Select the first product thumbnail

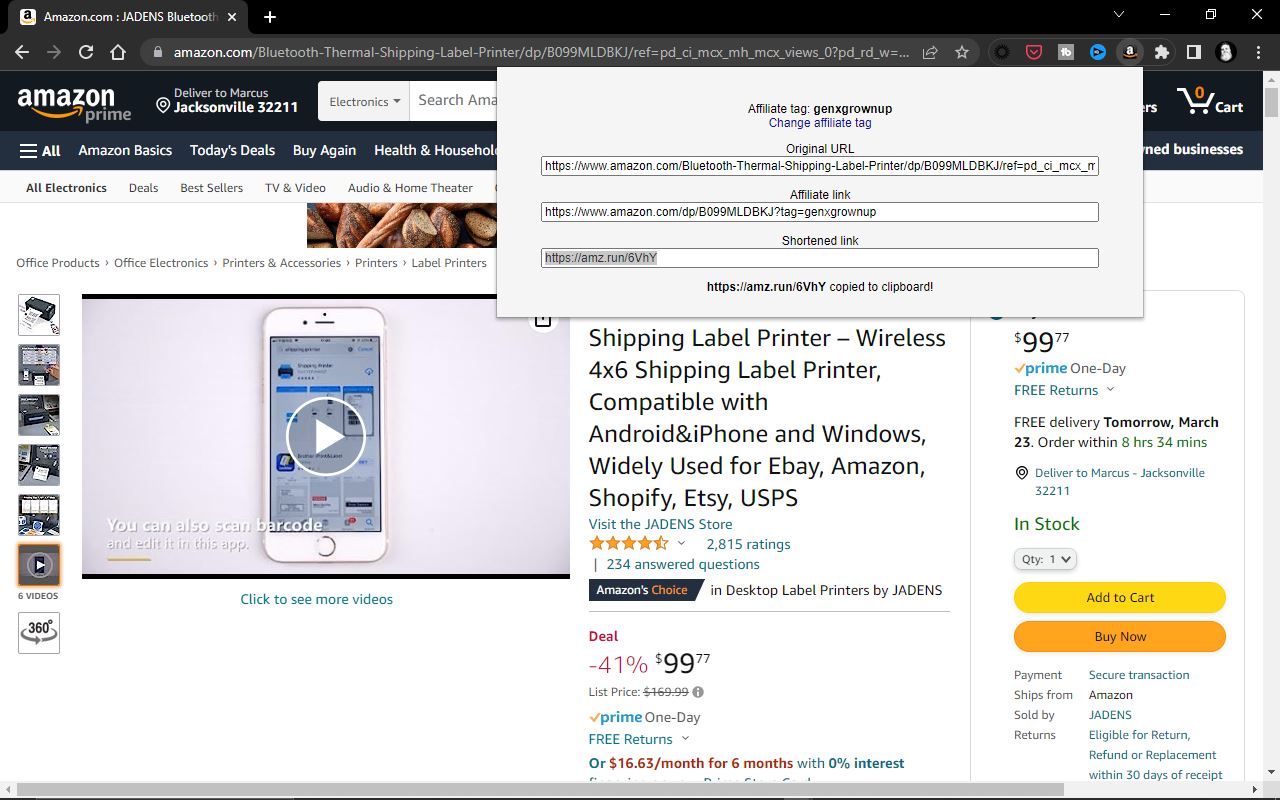point(39,315)
